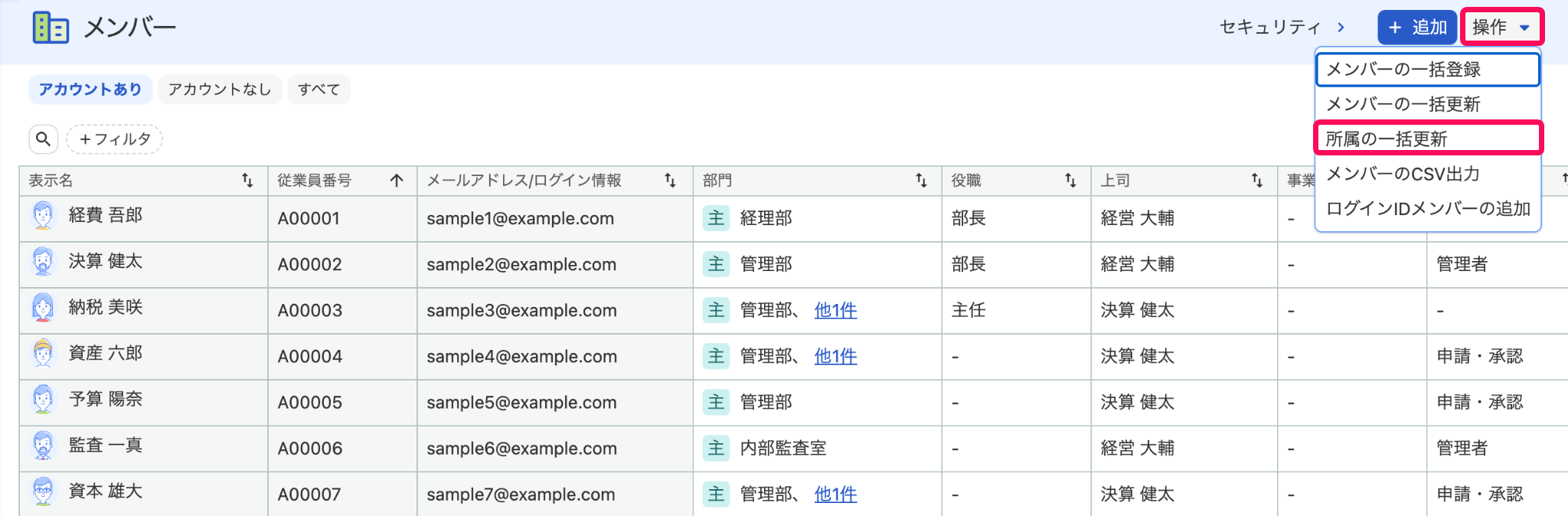
Task: Click email sample1@example.com
Action: click(521, 218)
